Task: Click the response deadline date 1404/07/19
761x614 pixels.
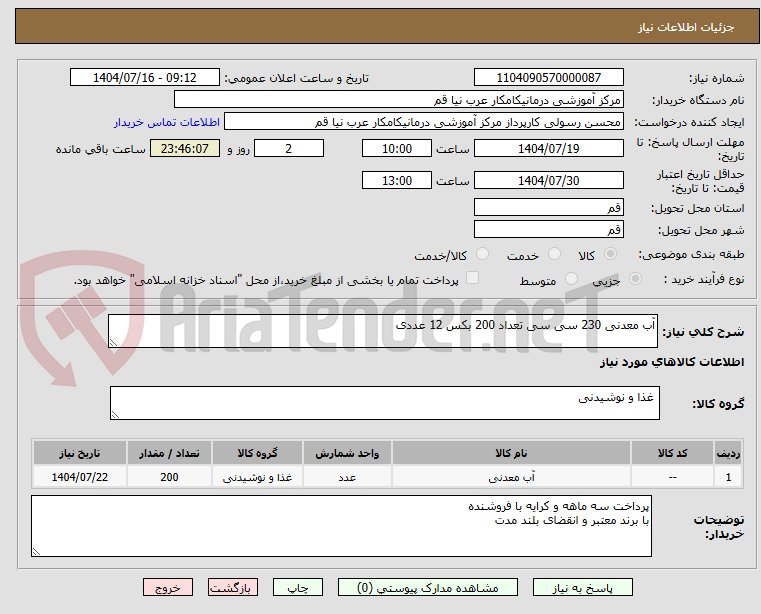Action: click(548, 148)
